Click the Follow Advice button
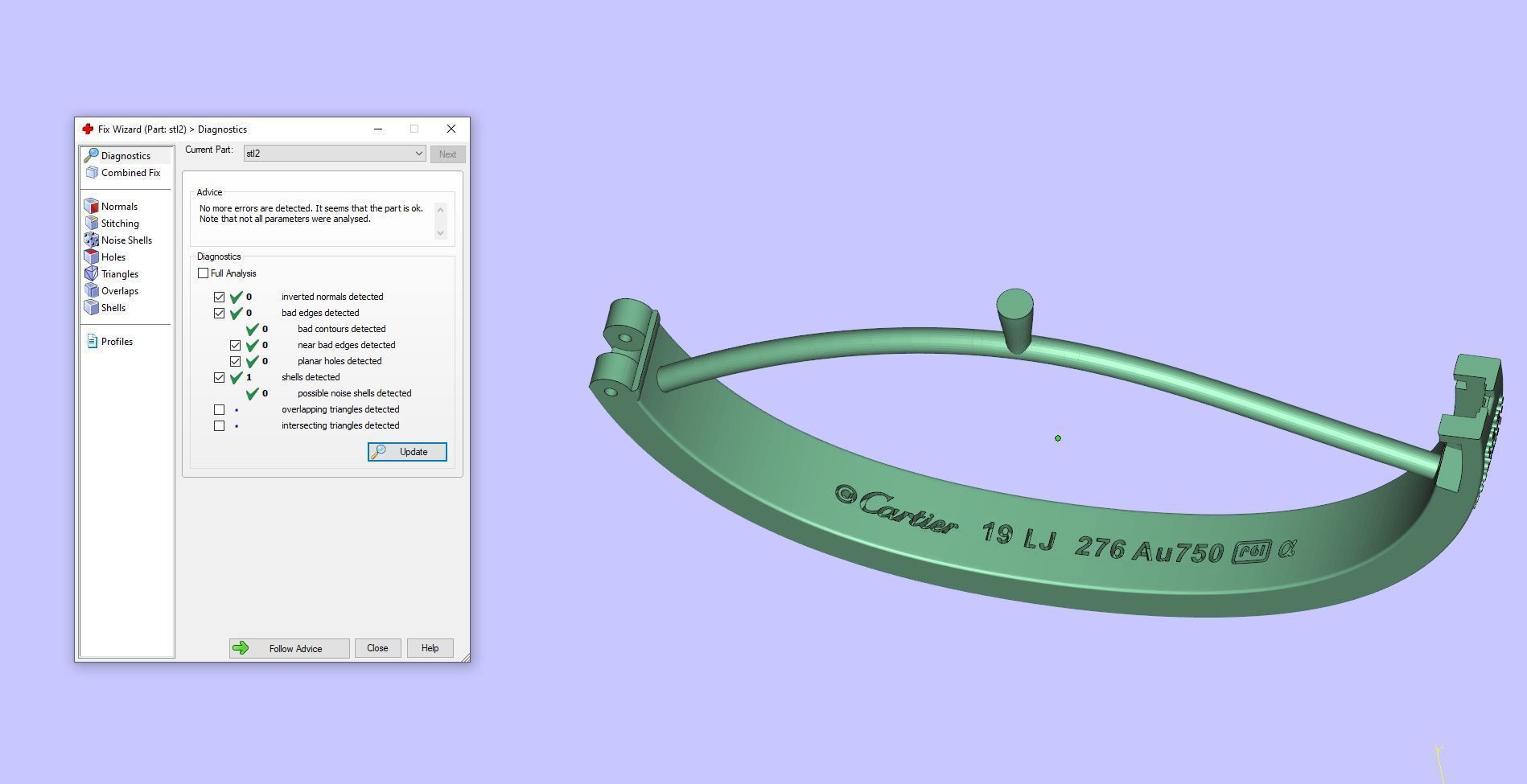The height and width of the screenshot is (784, 1527). (x=290, y=648)
